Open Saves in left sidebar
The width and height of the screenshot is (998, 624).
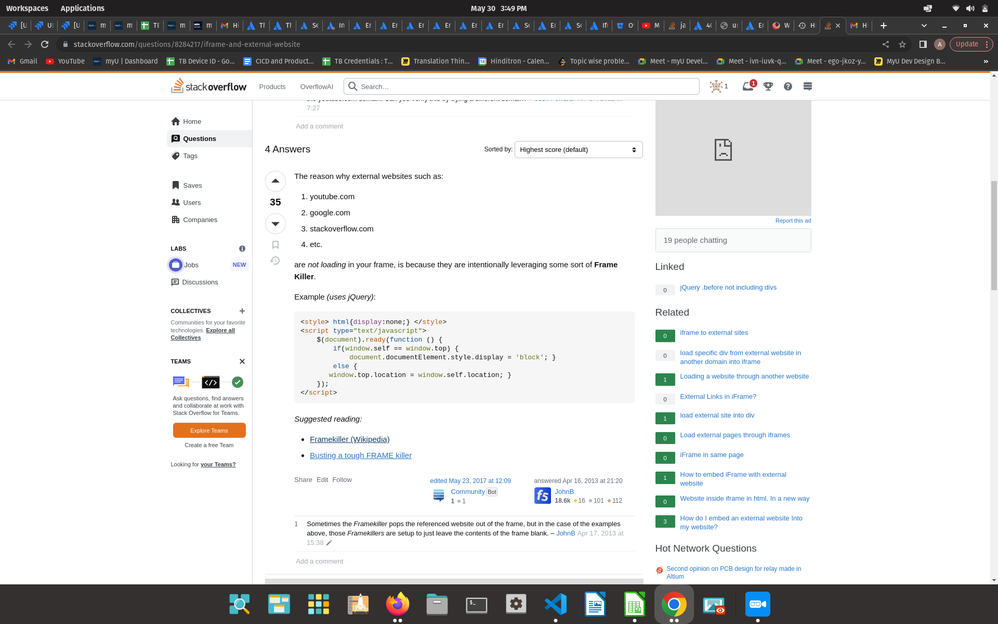tap(209, 185)
